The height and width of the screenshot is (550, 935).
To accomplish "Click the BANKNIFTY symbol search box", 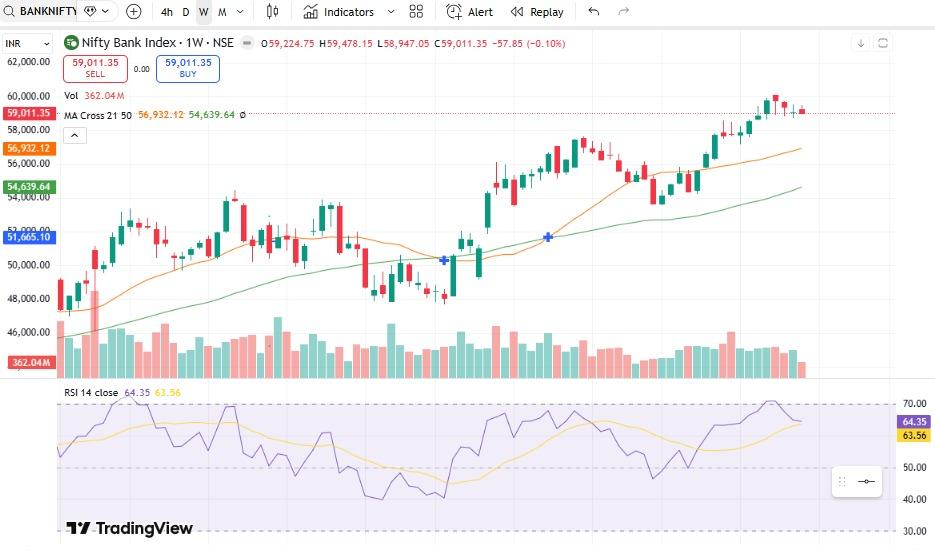I will click(x=39, y=11).
